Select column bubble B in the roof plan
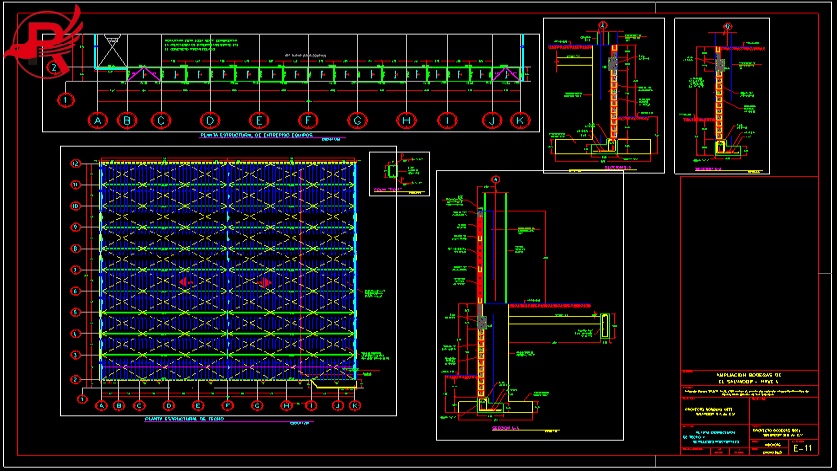The image size is (837, 471). (x=119, y=406)
